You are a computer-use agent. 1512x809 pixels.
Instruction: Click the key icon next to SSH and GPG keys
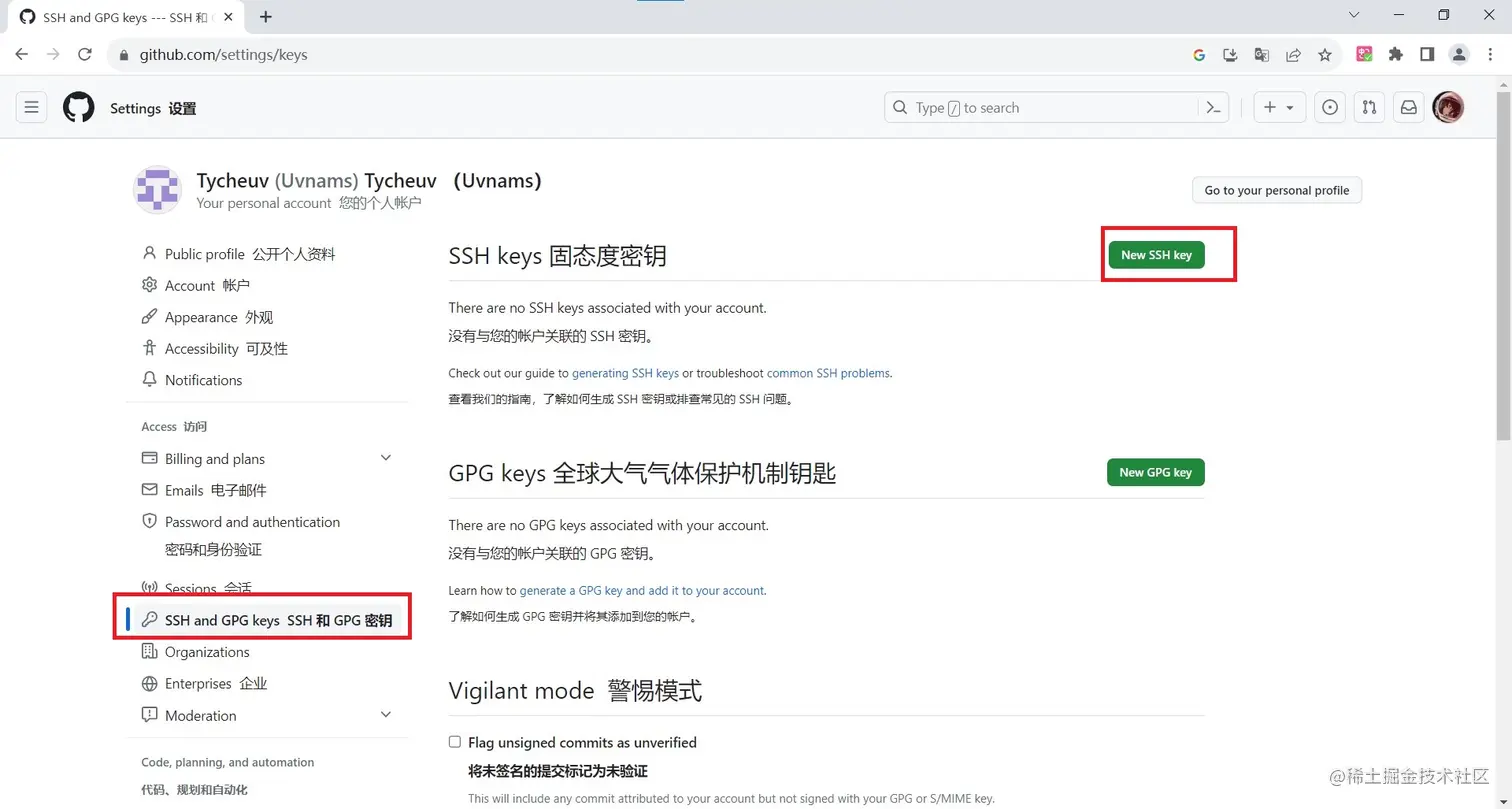(148, 620)
